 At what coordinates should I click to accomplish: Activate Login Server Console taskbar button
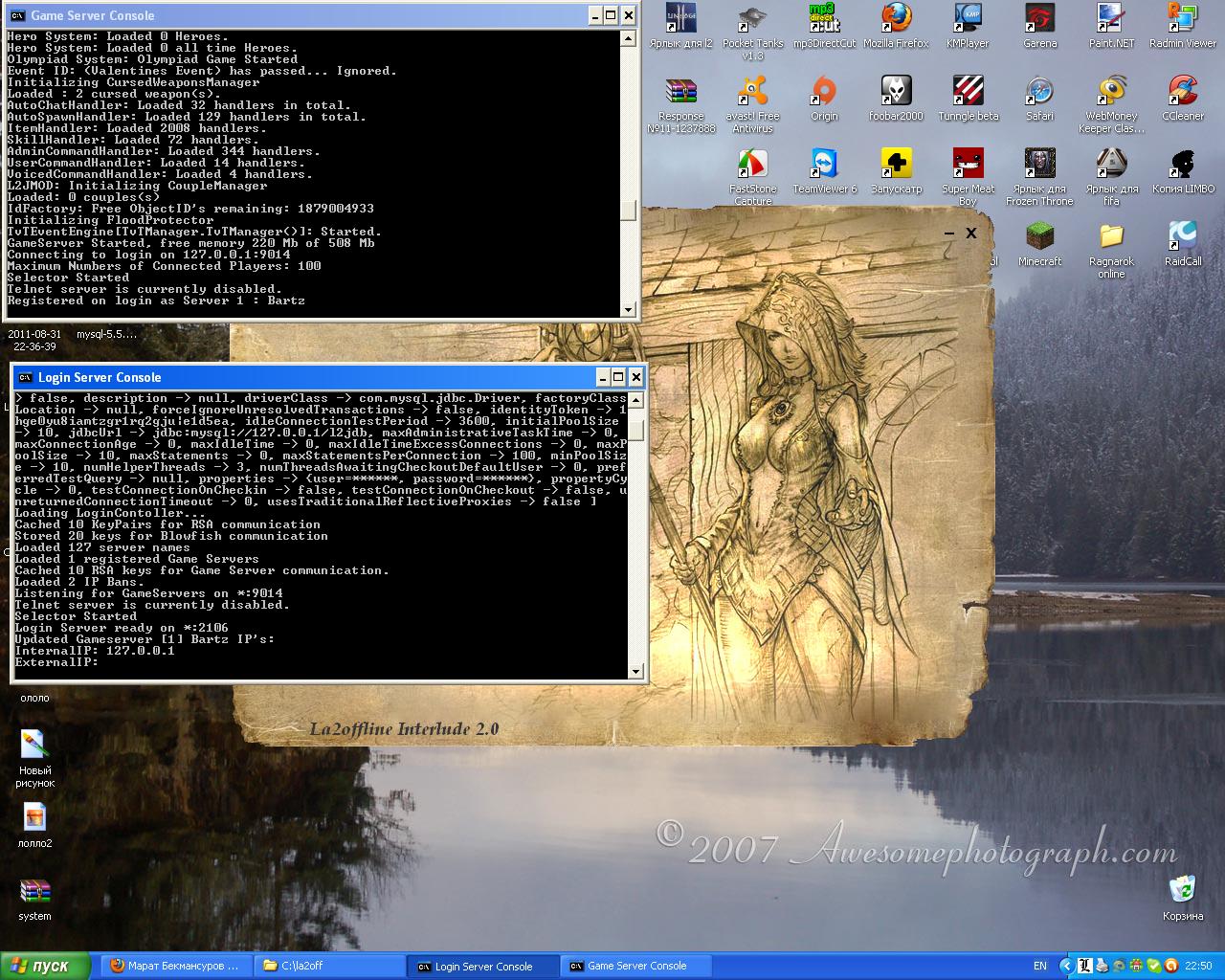coord(483,966)
